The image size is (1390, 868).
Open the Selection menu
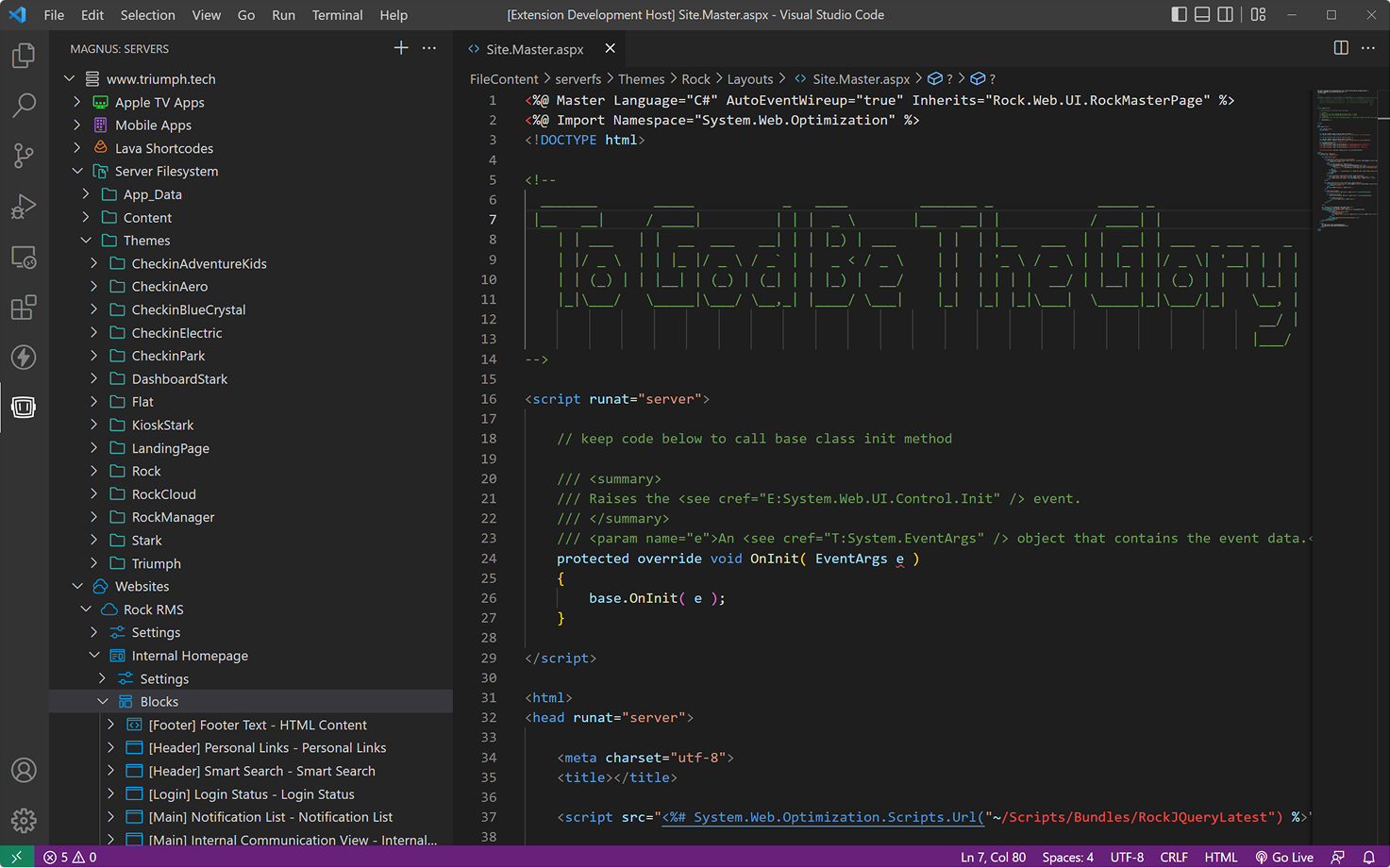tap(147, 15)
